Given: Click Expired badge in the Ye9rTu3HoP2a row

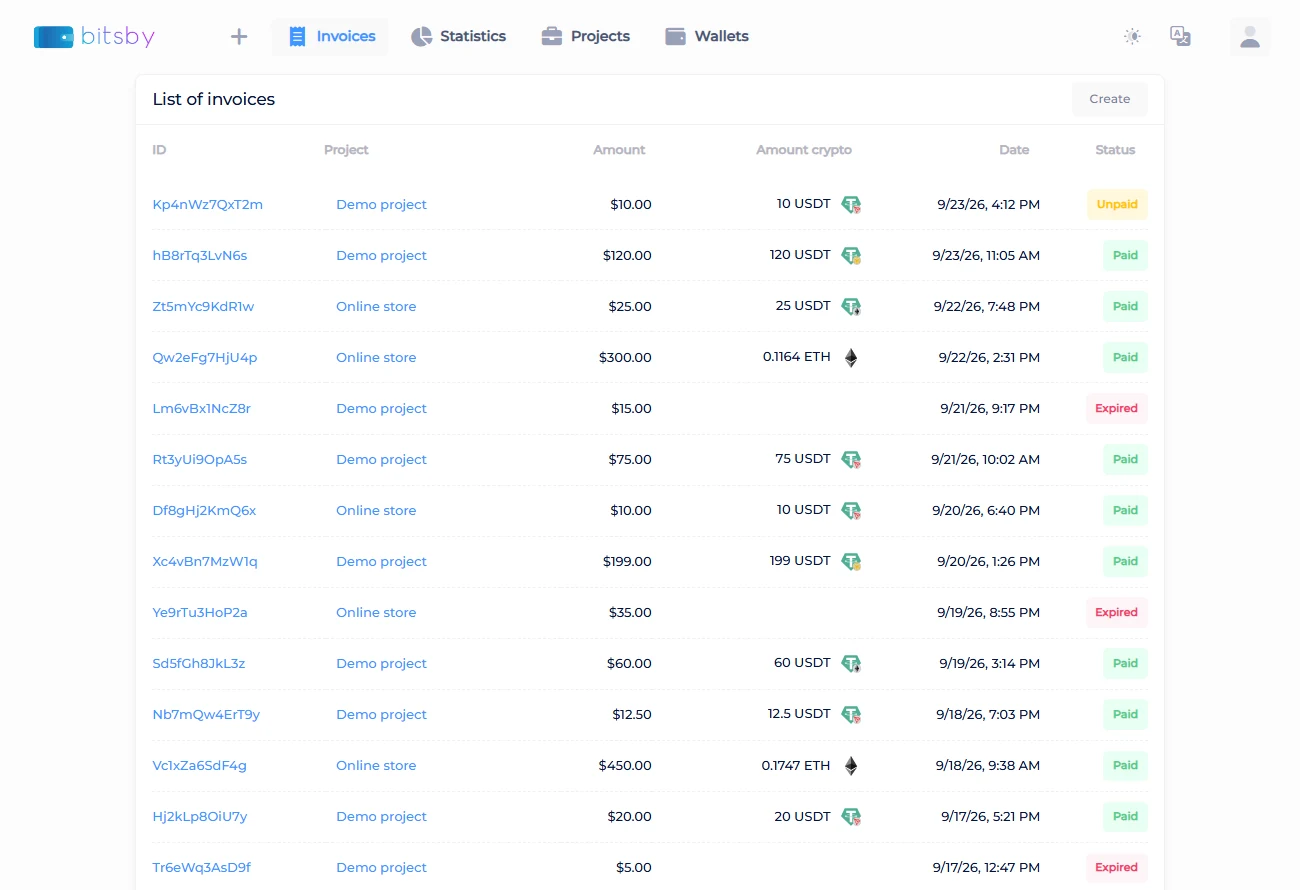Looking at the screenshot, I should point(1116,613).
